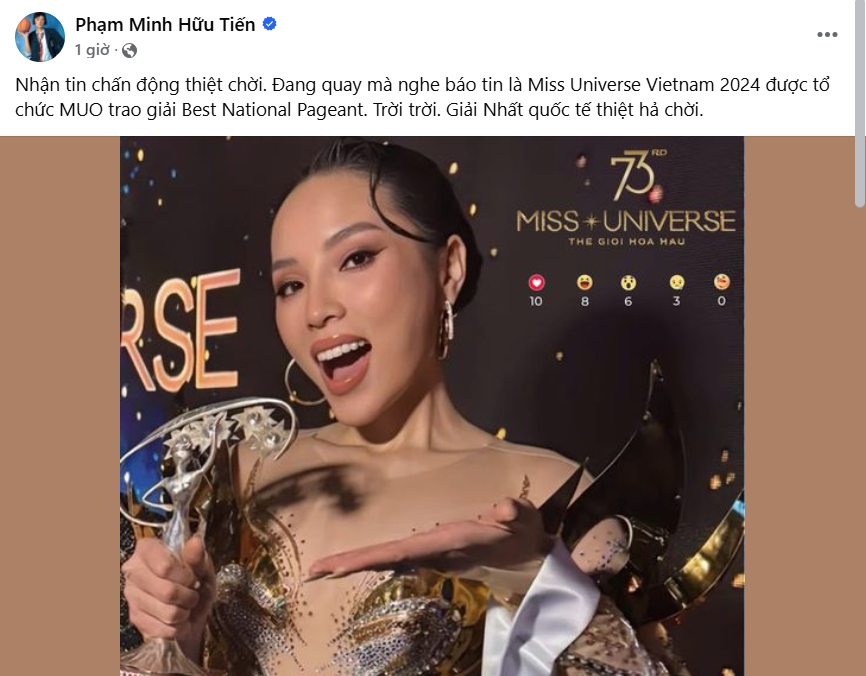Click the heart reaction icon above 10
Image resolution: width=866 pixels, height=676 pixels.
click(536, 283)
